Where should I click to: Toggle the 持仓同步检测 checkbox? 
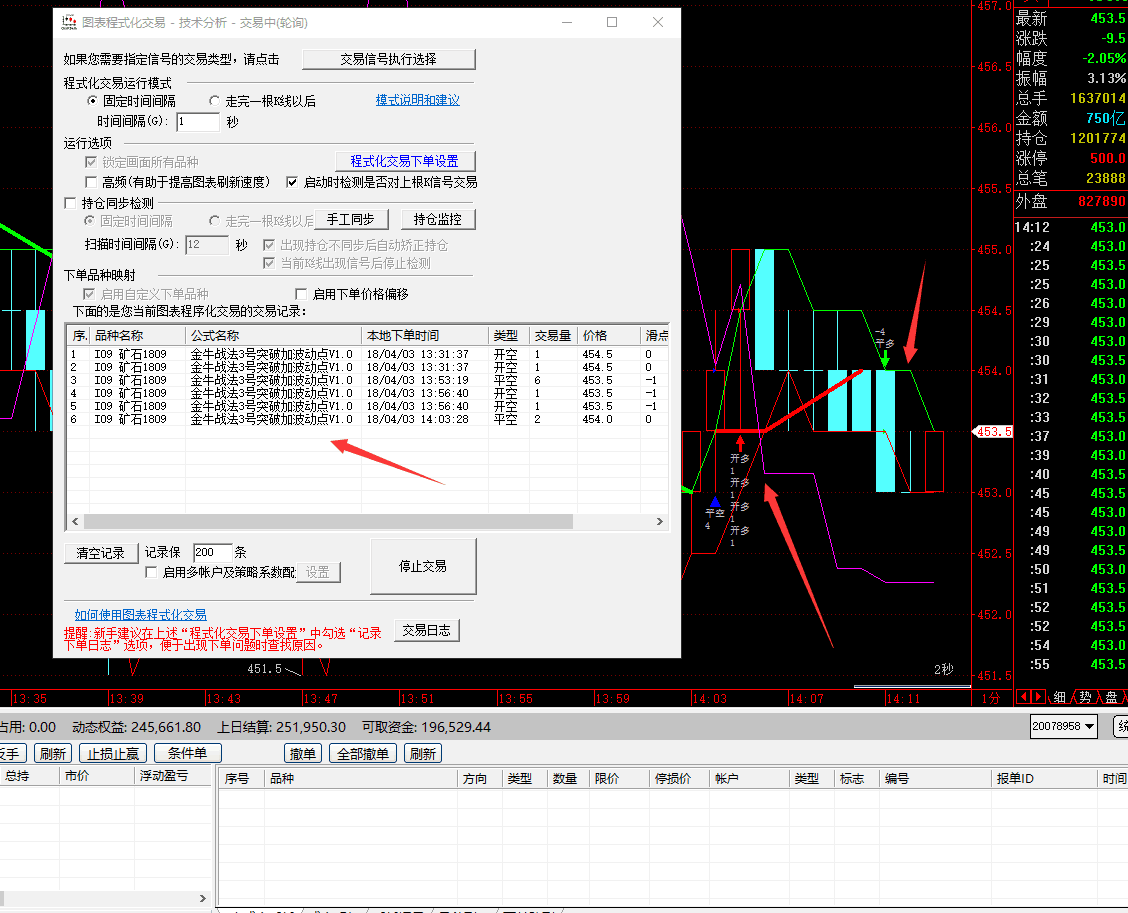[70, 203]
